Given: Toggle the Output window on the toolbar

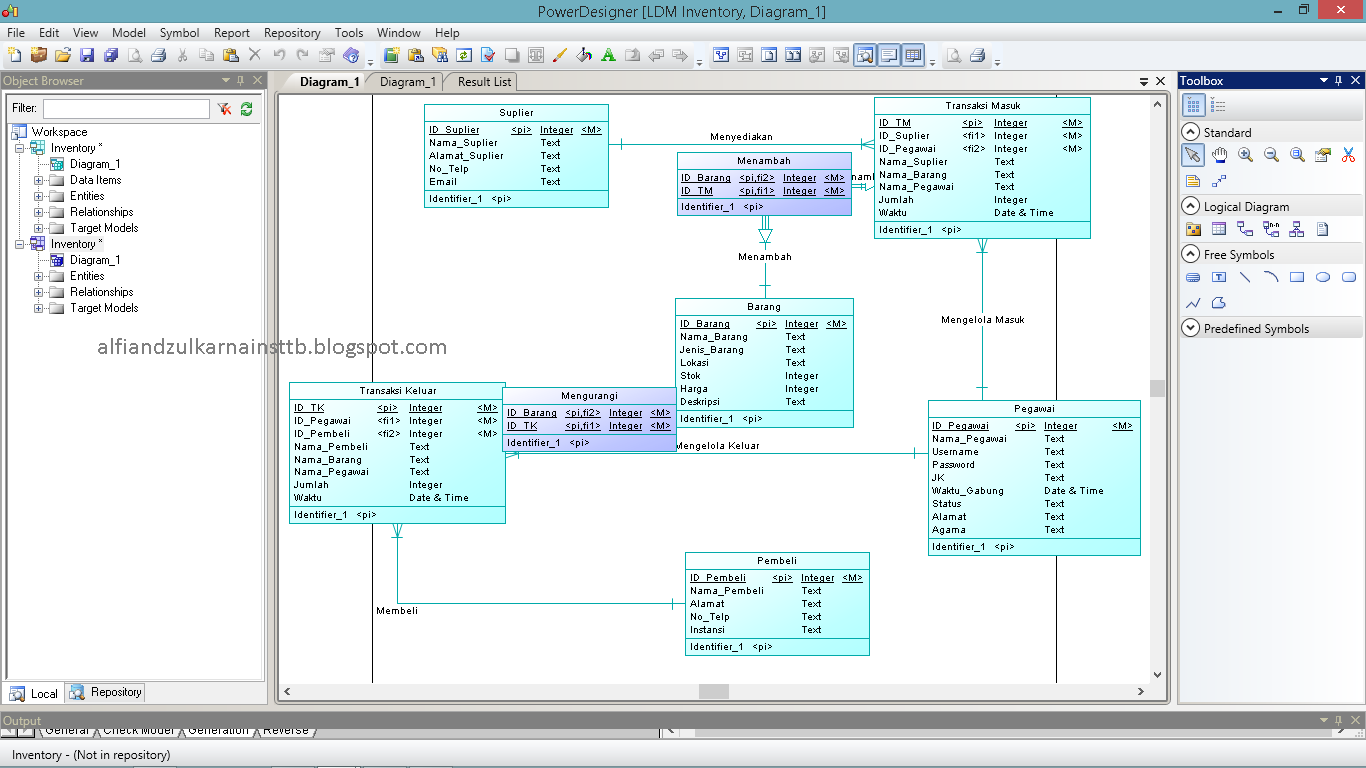Looking at the screenshot, I should [x=890, y=55].
